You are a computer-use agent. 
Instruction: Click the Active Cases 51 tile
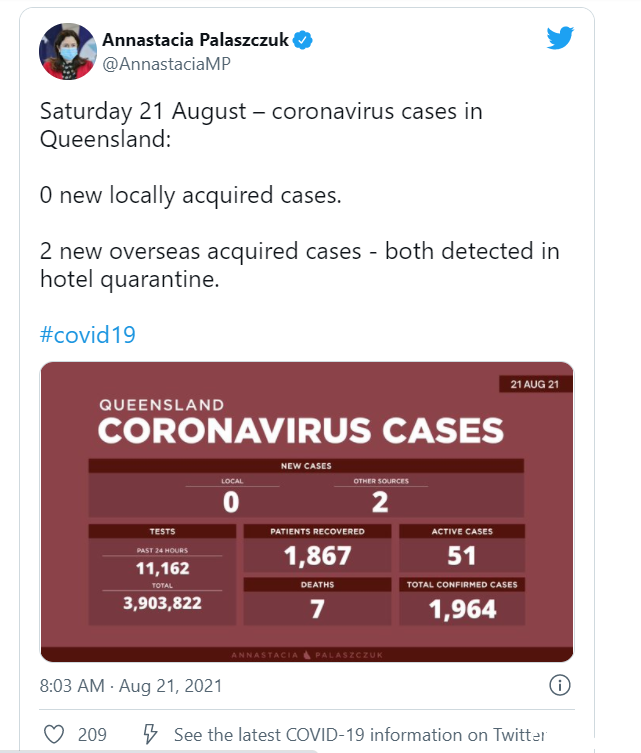pyautogui.click(x=462, y=548)
